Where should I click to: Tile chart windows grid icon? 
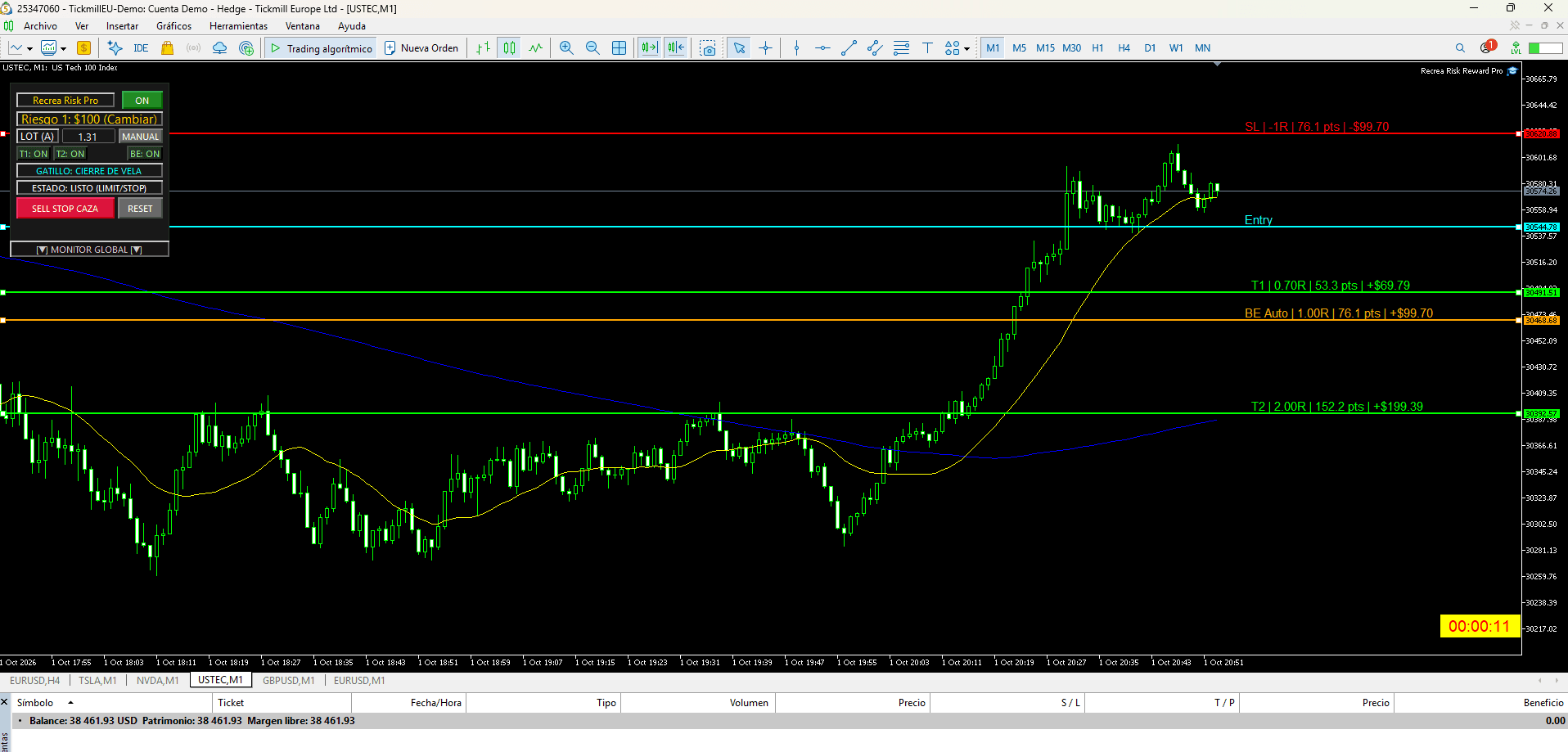pos(620,48)
